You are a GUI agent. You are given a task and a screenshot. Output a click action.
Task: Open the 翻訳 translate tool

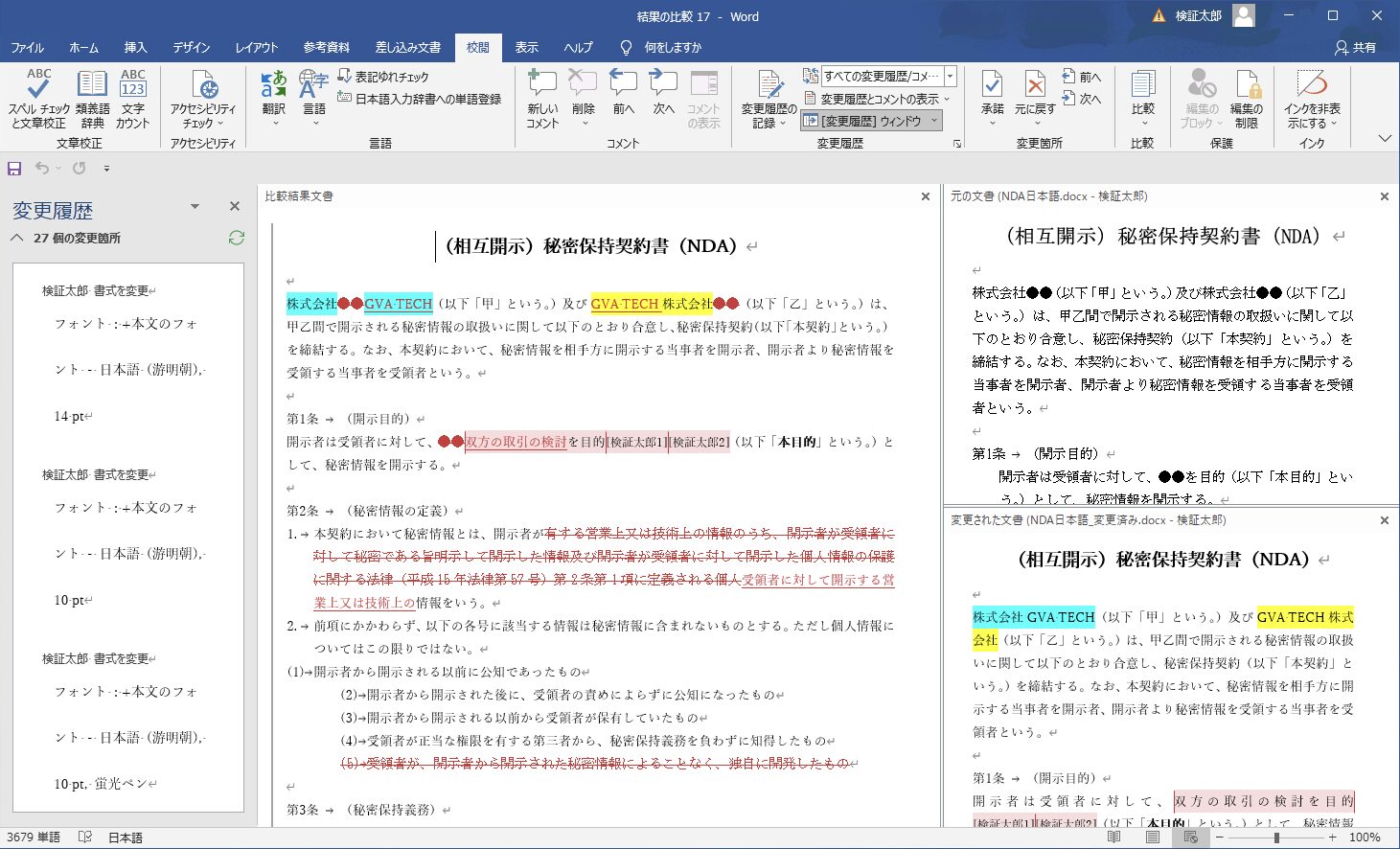pyautogui.click(x=274, y=99)
